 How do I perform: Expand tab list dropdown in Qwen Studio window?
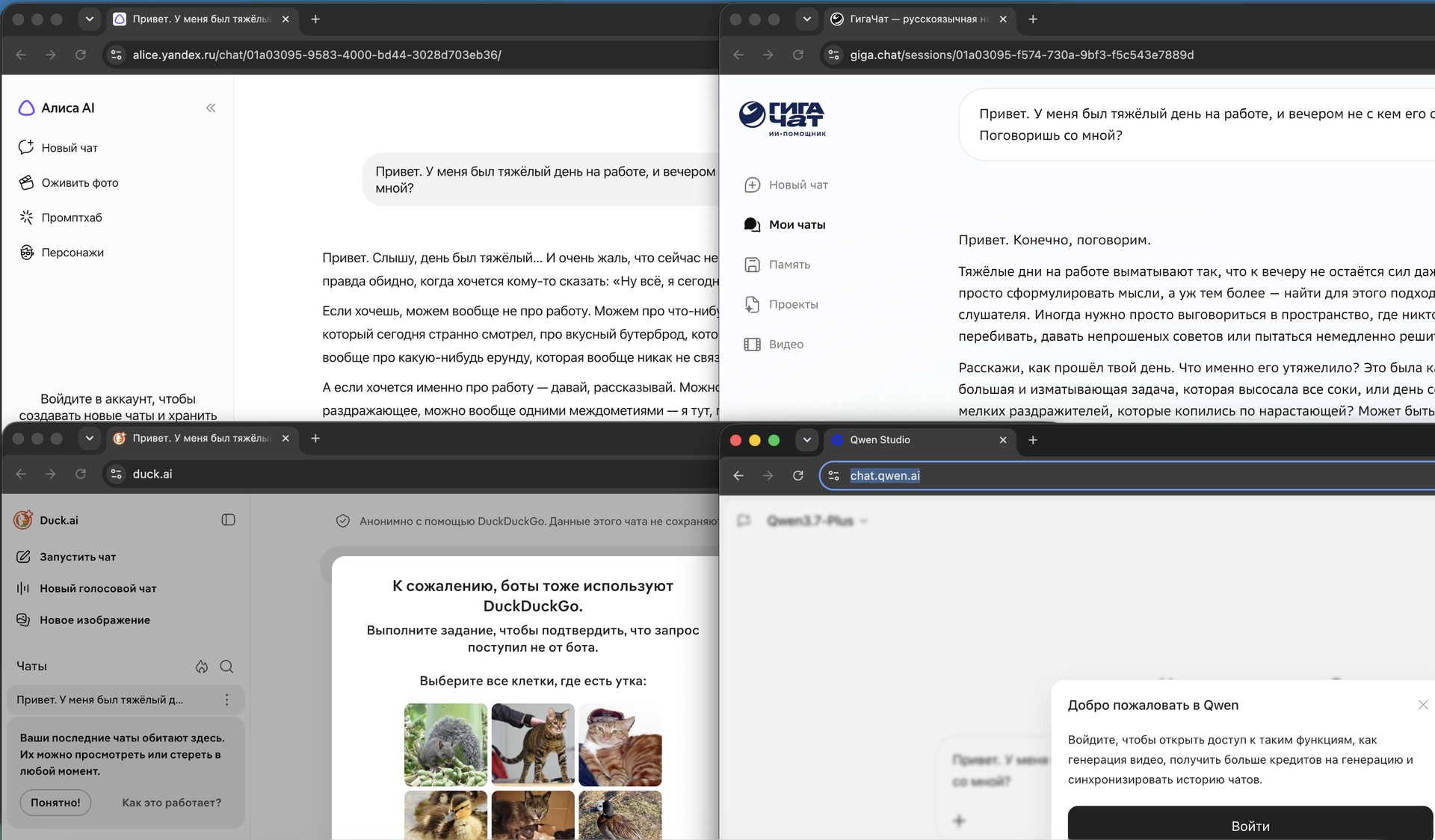pos(807,440)
